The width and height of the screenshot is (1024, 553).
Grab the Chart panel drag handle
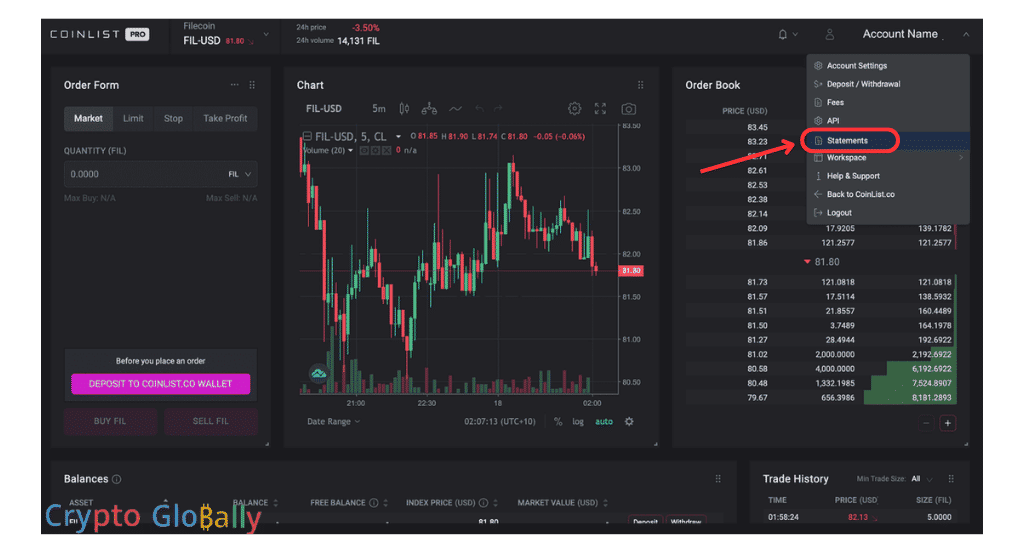coord(641,85)
